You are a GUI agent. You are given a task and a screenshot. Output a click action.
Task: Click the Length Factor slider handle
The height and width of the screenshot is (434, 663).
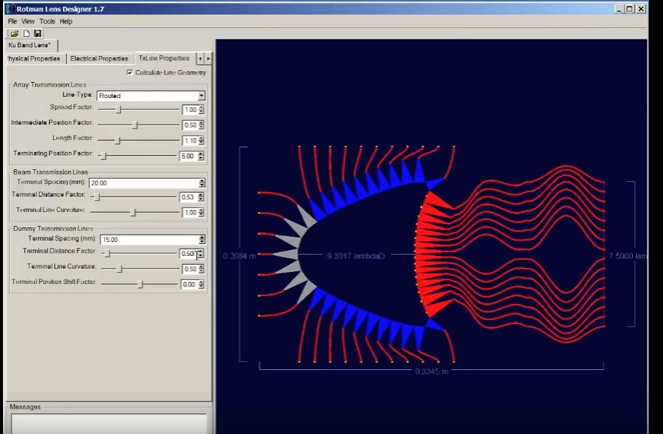point(118,140)
